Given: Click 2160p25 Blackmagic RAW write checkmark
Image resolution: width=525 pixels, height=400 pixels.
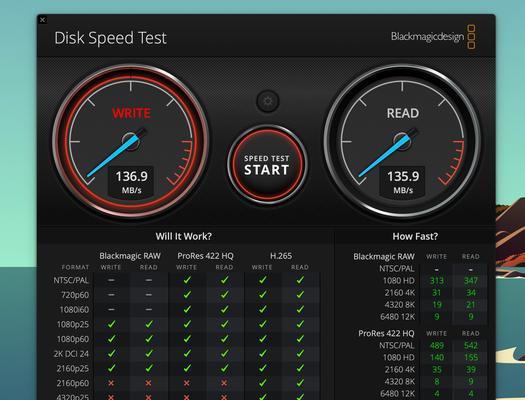Looking at the screenshot, I should pos(111,368).
